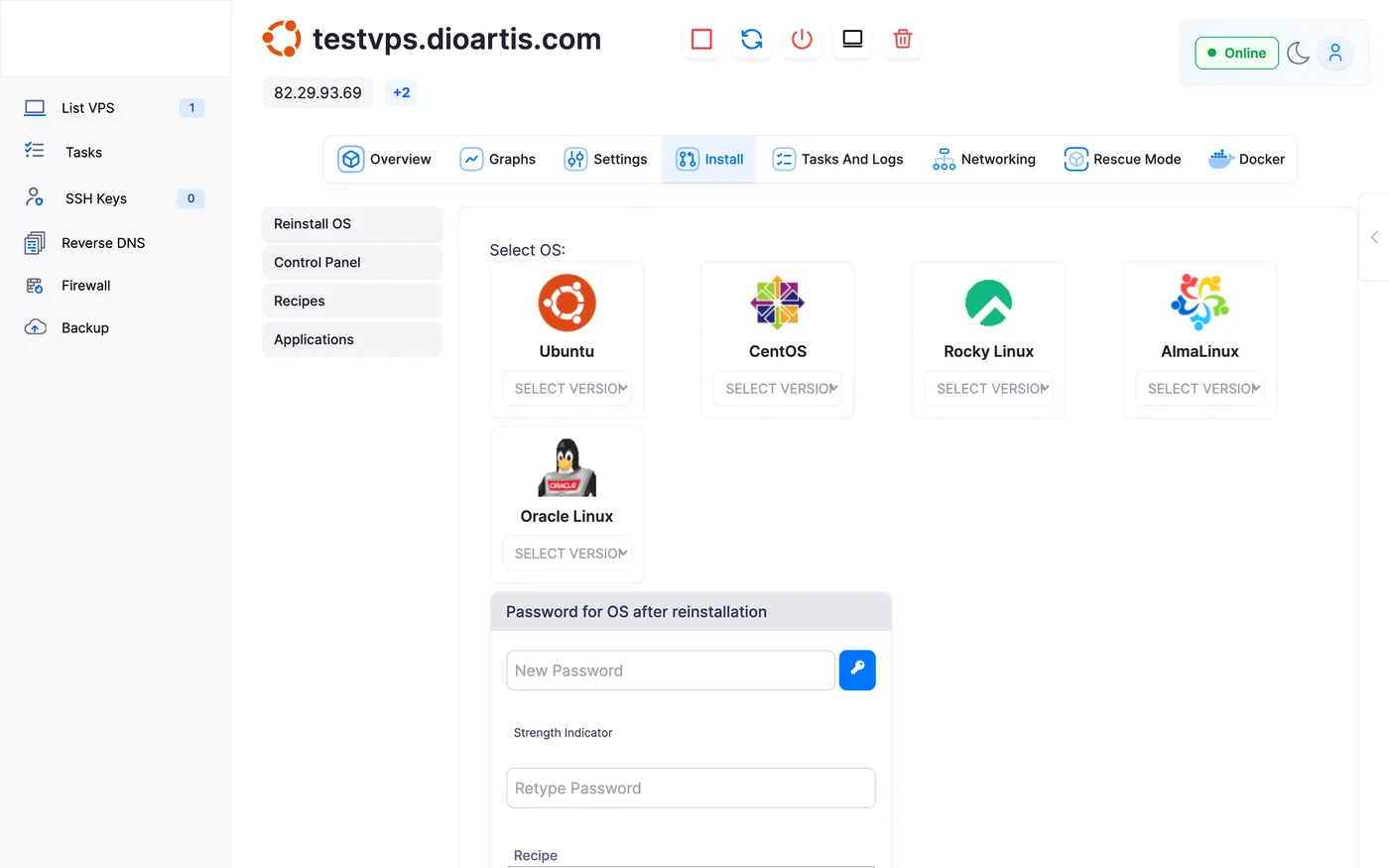
Task: Open CentOS SELECT VERSION dropdown
Action: (x=778, y=388)
